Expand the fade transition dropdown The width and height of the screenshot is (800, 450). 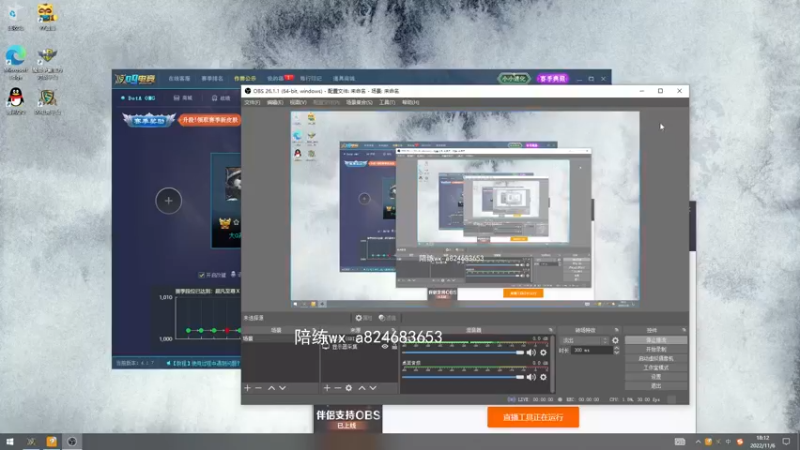[x=584, y=340]
